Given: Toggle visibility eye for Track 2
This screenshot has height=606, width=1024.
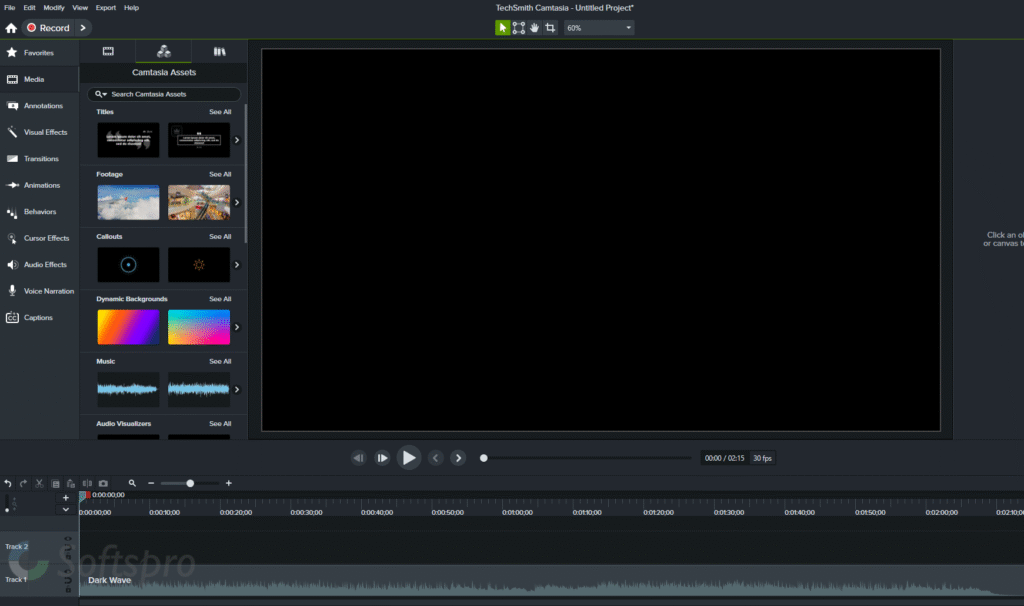Looking at the screenshot, I should [68, 539].
